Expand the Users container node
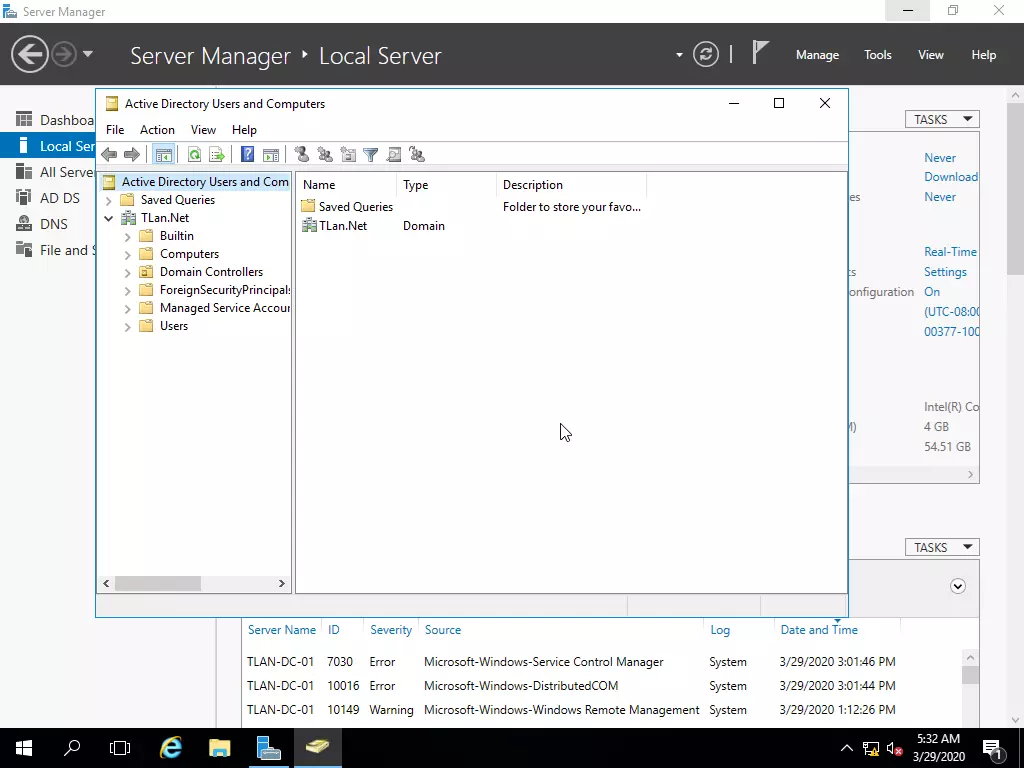The image size is (1024, 768). point(128,327)
